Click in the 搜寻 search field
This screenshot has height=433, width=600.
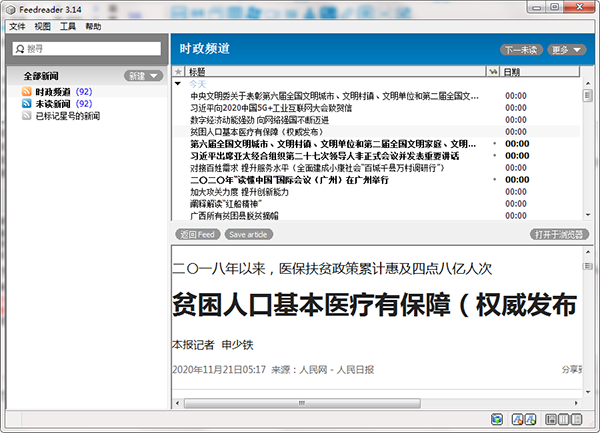pyautogui.click(x=90, y=48)
